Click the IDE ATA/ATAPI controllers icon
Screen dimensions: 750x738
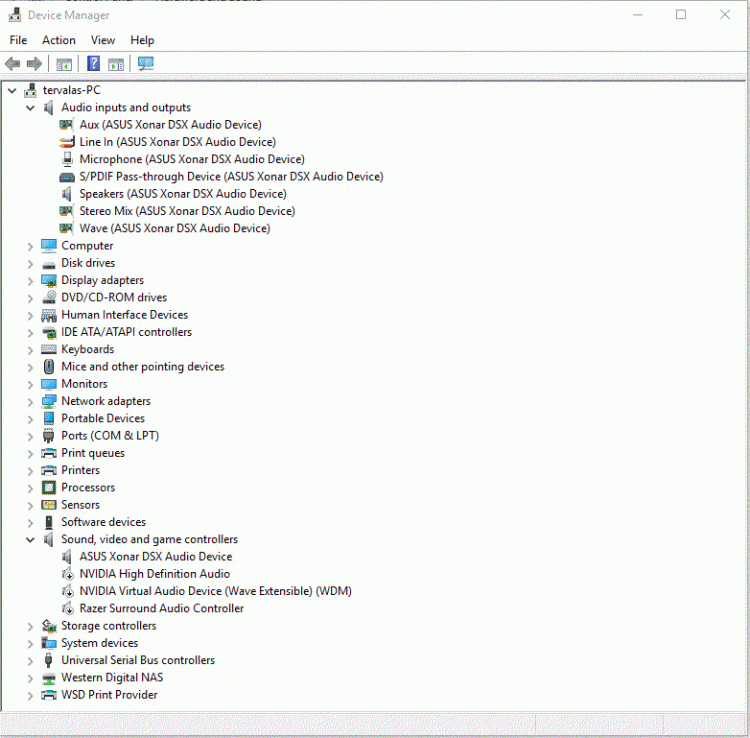coord(49,332)
